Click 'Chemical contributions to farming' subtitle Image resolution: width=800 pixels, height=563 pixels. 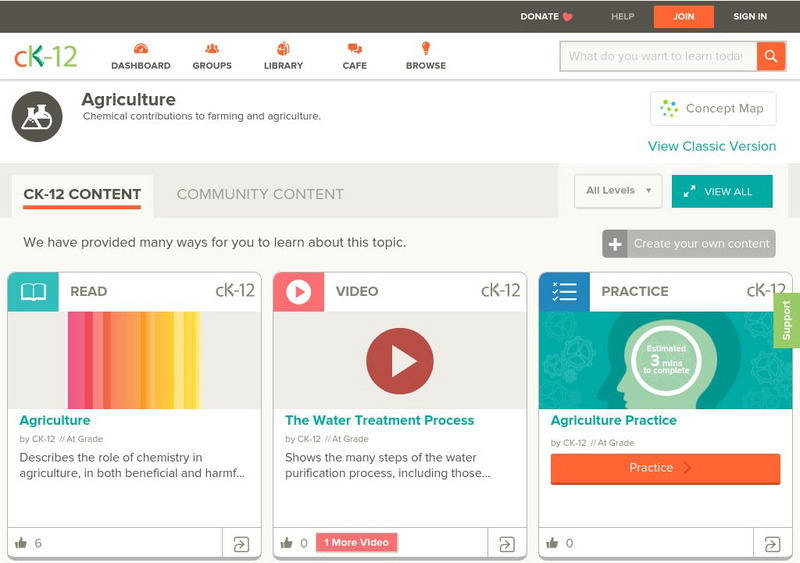coord(202,116)
